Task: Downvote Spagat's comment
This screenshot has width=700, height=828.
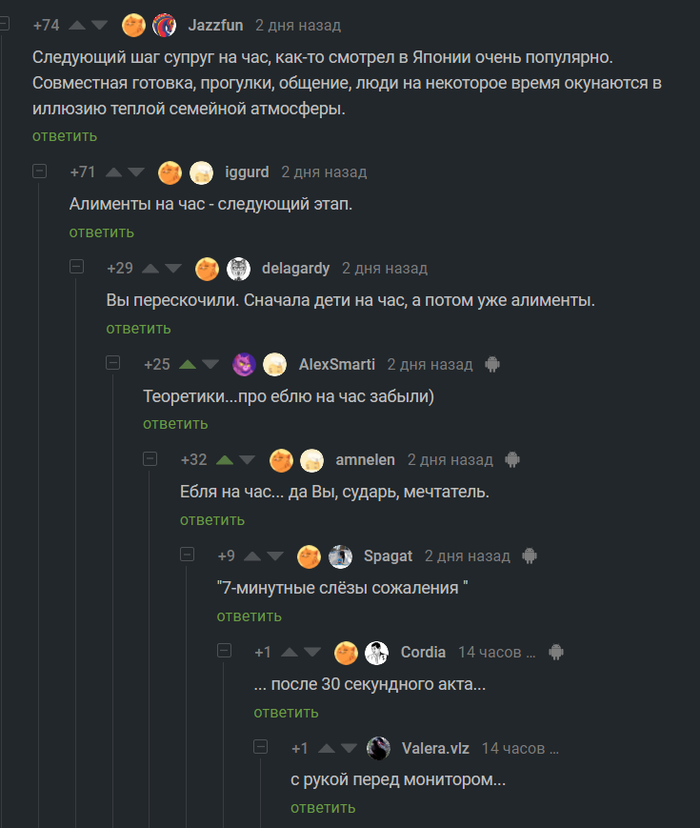Action: [x=276, y=556]
